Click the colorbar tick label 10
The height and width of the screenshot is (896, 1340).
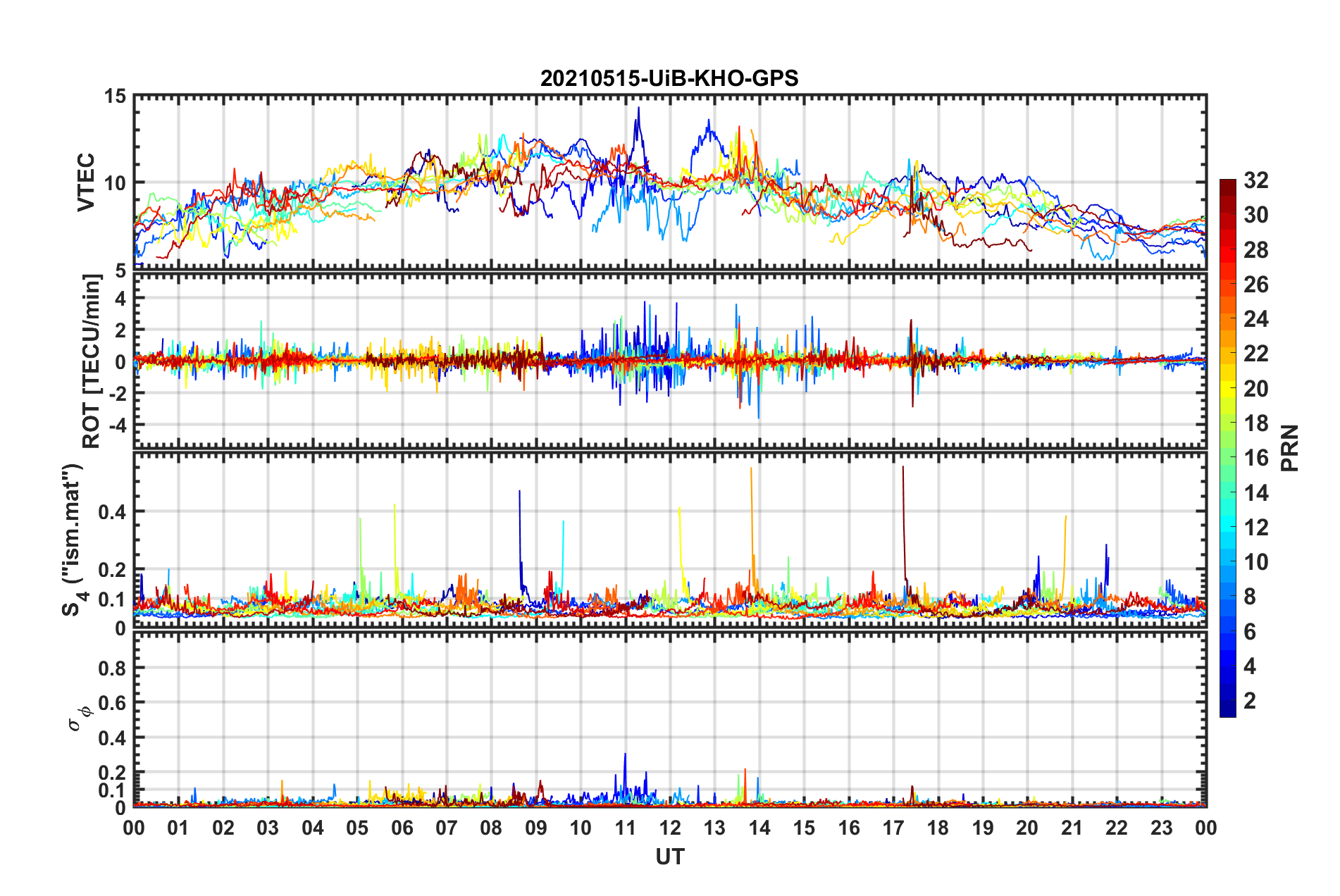[x=1255, y=562]
